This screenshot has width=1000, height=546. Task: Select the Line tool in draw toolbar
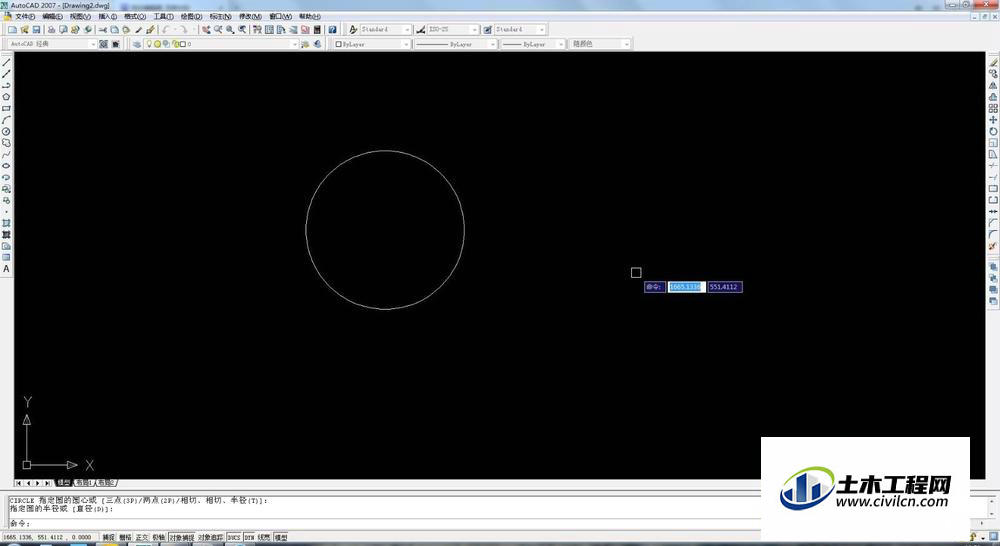6,63
